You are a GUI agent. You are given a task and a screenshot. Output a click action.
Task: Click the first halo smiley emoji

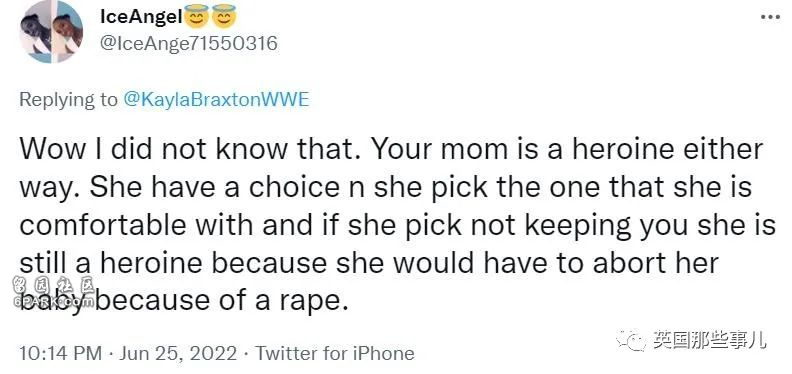pyautogui.click(x=196, y=16)
